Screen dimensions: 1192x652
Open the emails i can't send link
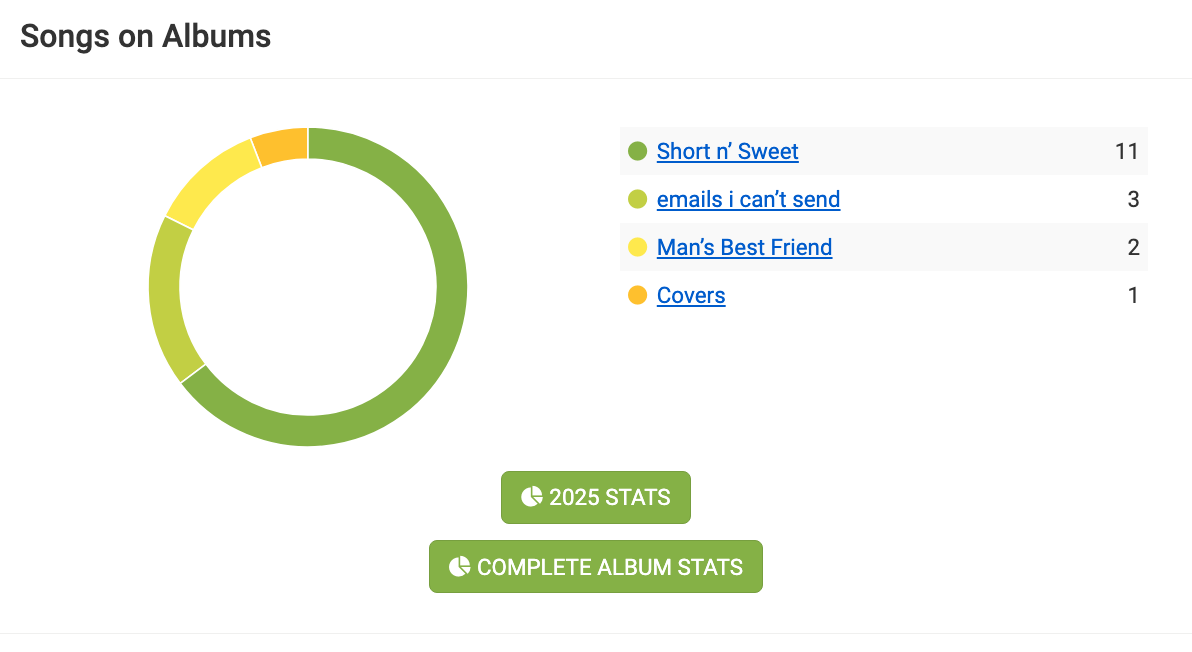(748, 199)
